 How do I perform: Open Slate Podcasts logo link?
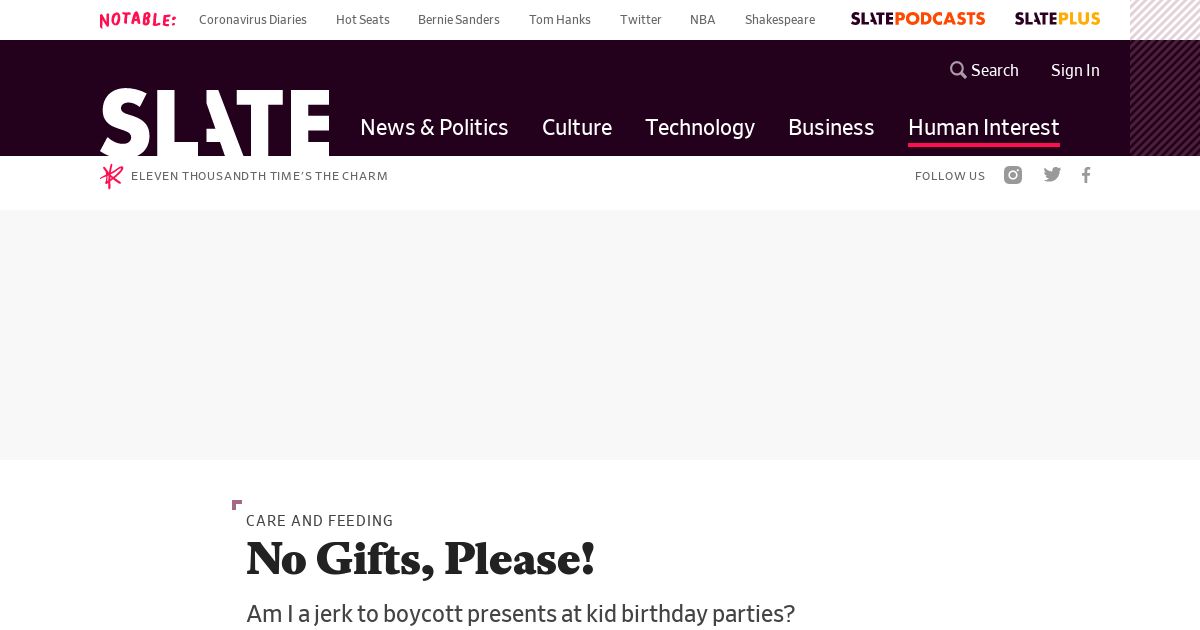point(917,19)
